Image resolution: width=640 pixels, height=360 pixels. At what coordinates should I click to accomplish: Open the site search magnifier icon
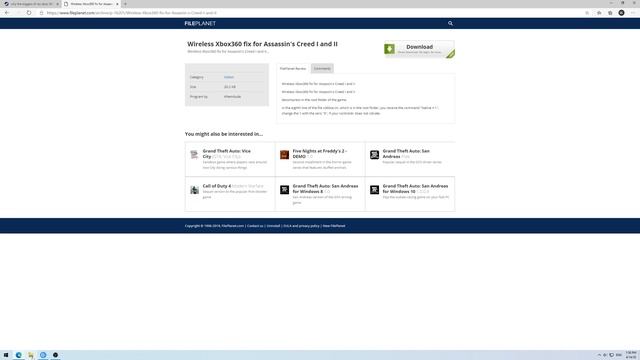pos(450,24)
